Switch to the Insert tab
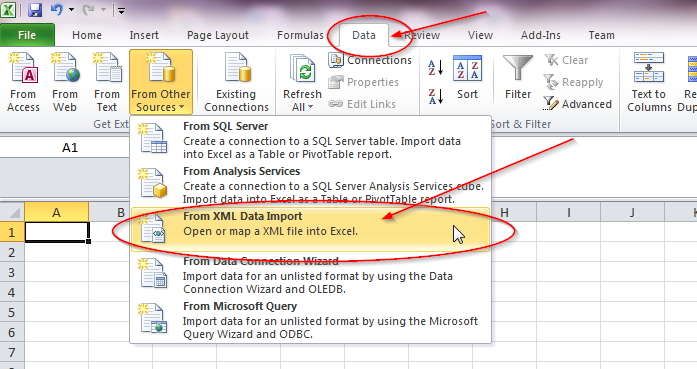 pos(144,35)
